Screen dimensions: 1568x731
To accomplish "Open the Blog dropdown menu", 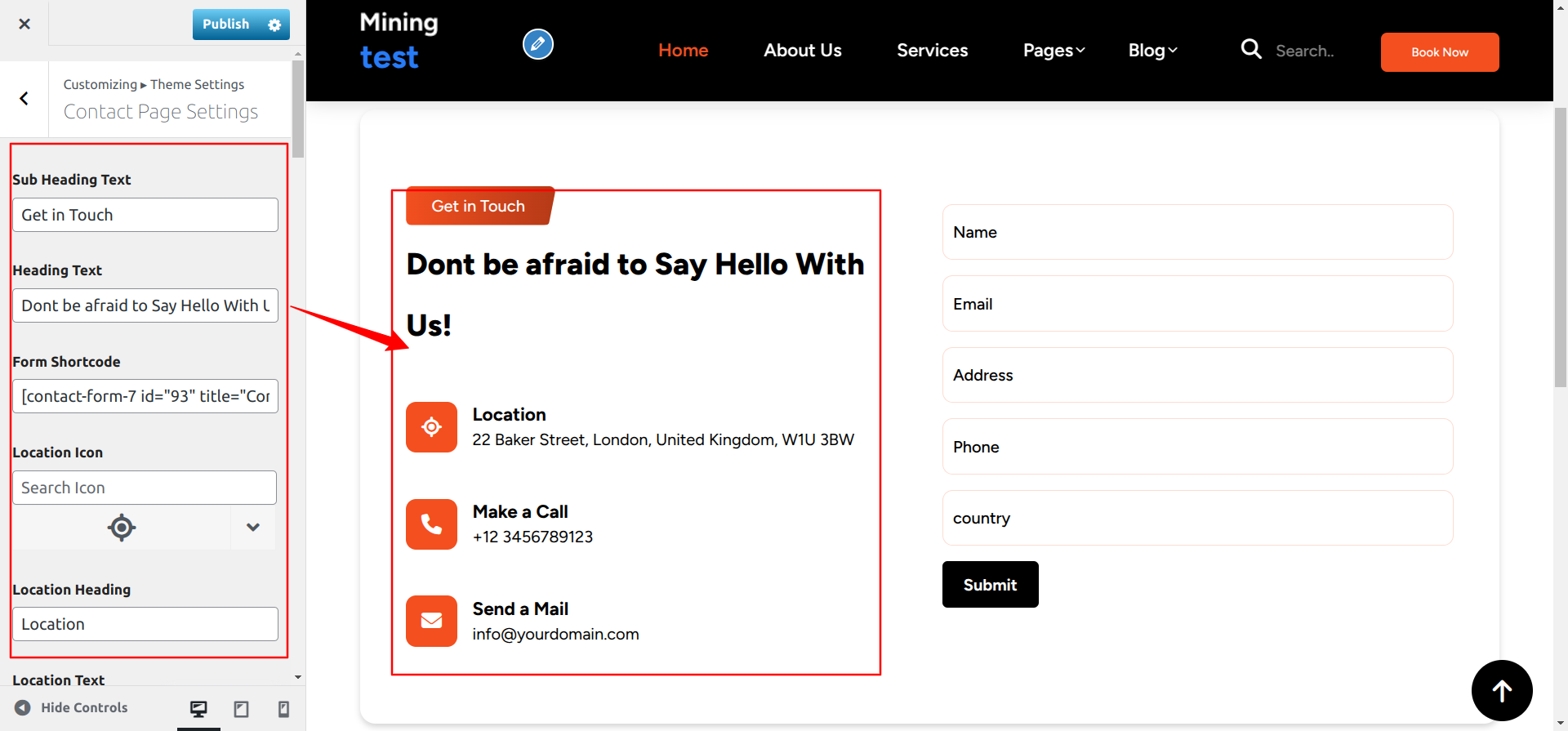I will pyautogui.click(x=1152, y=51).
